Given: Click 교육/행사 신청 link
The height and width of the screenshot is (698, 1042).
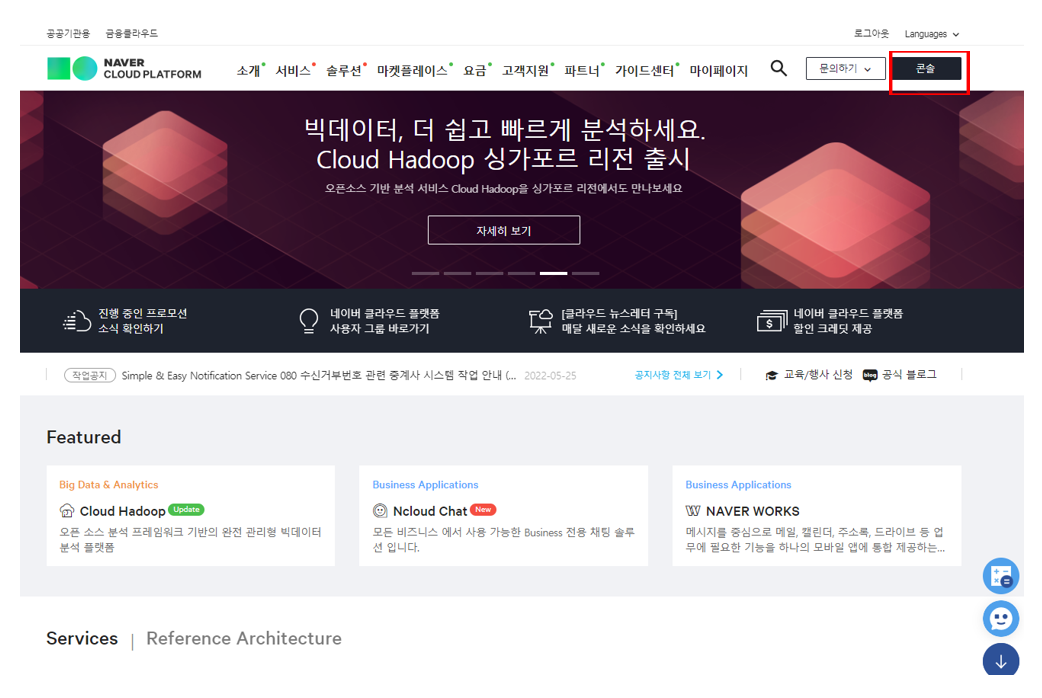Looking at the screenshot, I should pyautogui.click(x=818, y=375).
